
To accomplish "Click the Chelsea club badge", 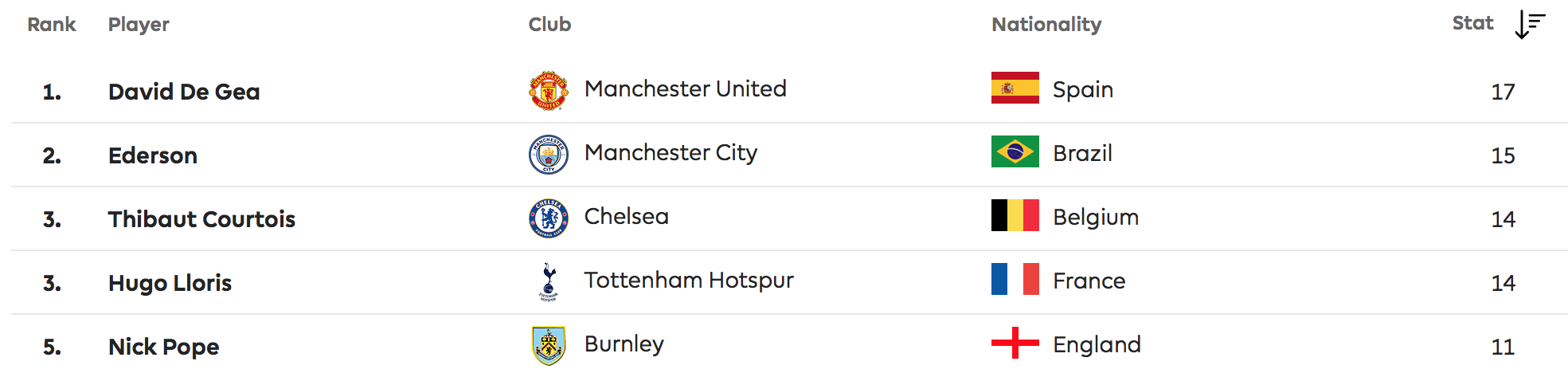I will point(549,218).
